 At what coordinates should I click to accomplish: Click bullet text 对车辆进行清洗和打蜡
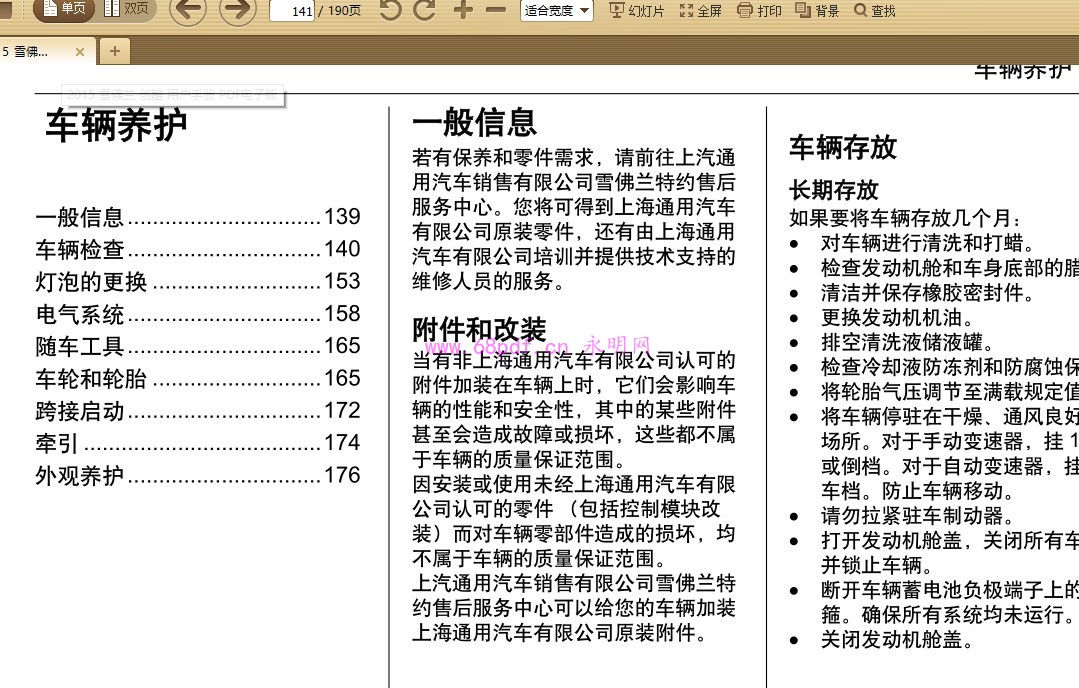coord(928,243)
